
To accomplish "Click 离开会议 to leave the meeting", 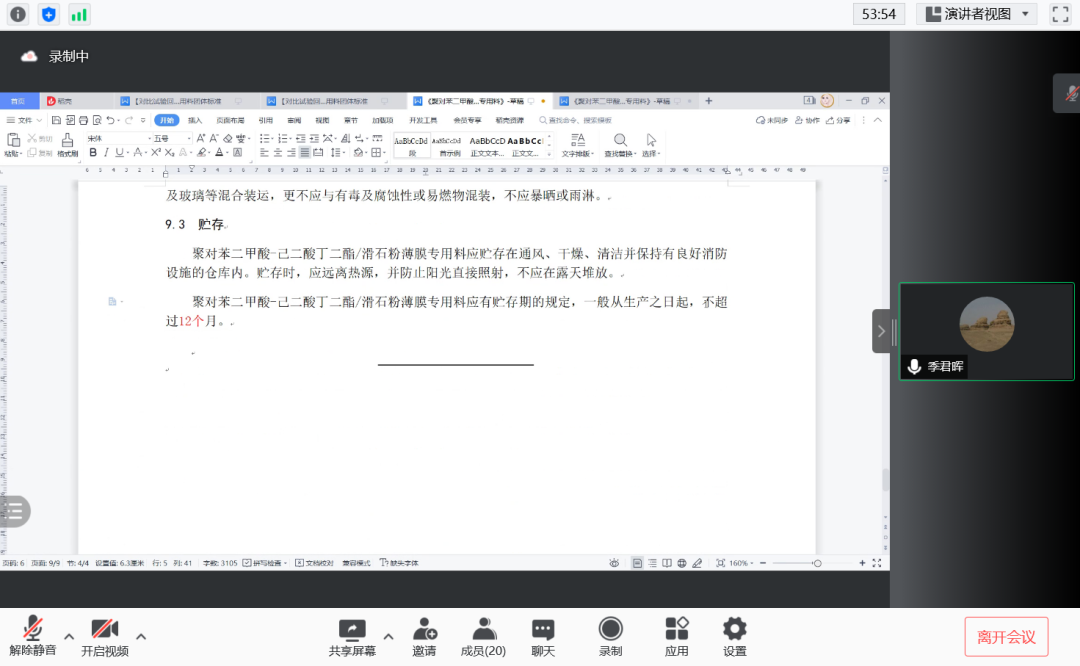I will (1006, 637).
